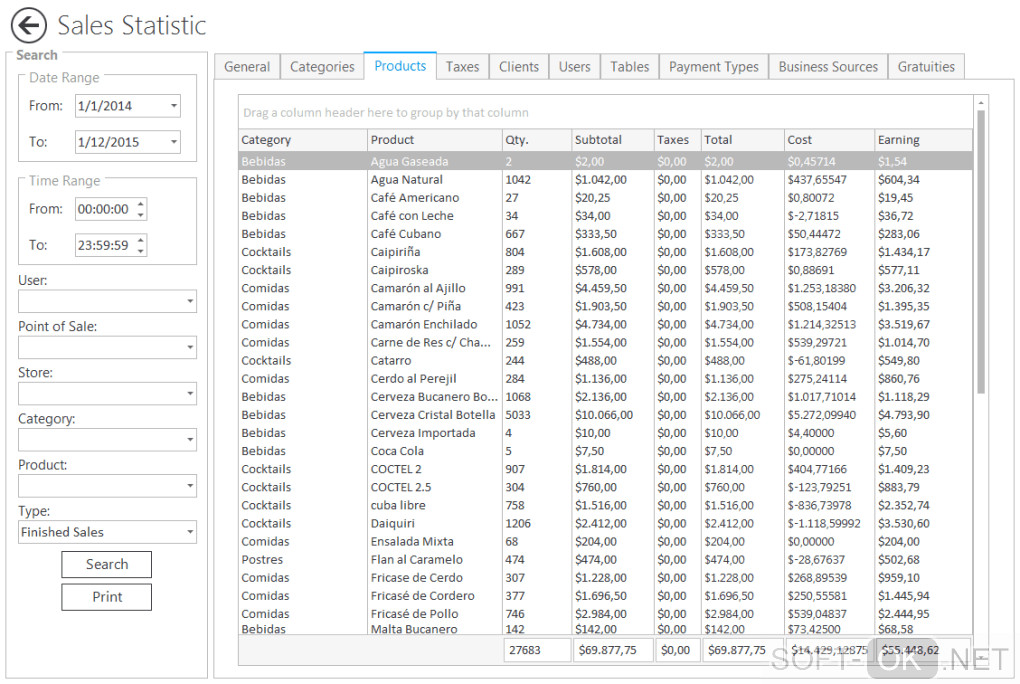Open the To date picker dropdown
The width and height of the screenshot is (1020, 684).
pyautogui.click(x=174, y=142)
